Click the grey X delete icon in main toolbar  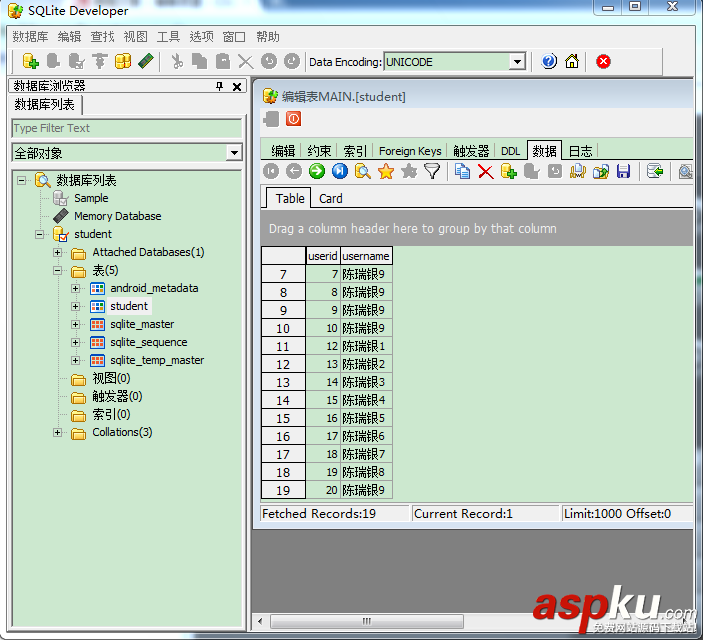coord(246,61)
